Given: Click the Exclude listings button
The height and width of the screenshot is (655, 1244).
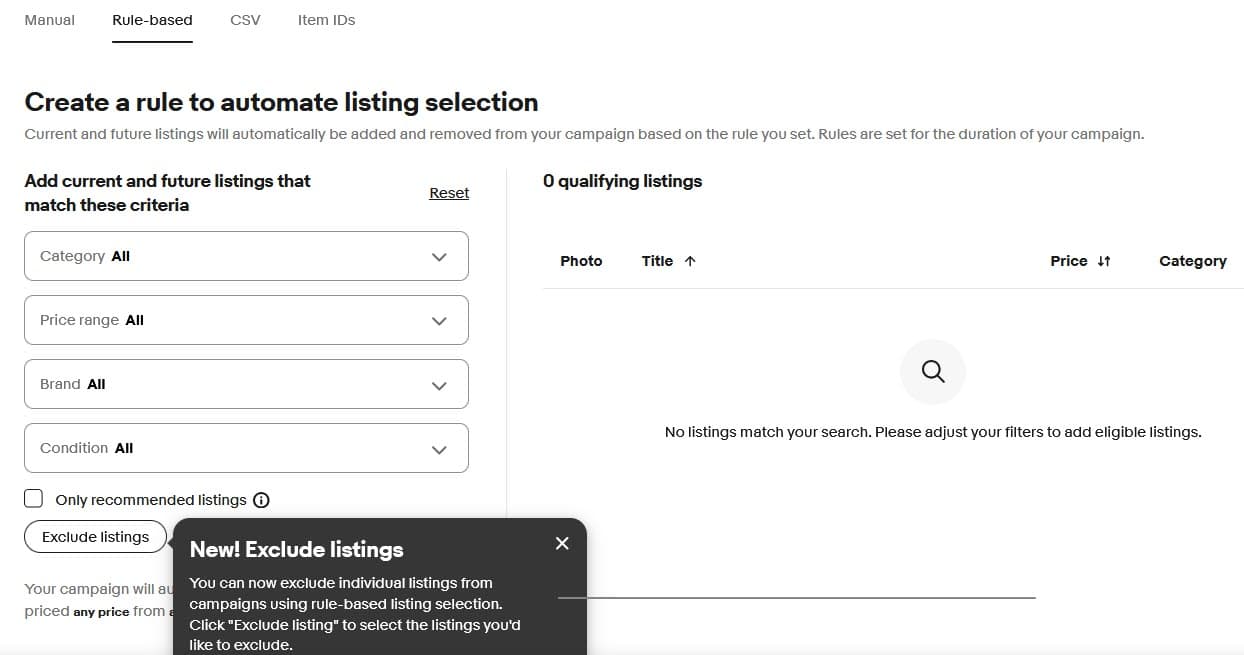Looking at the screenshot, I should (96, 537).
